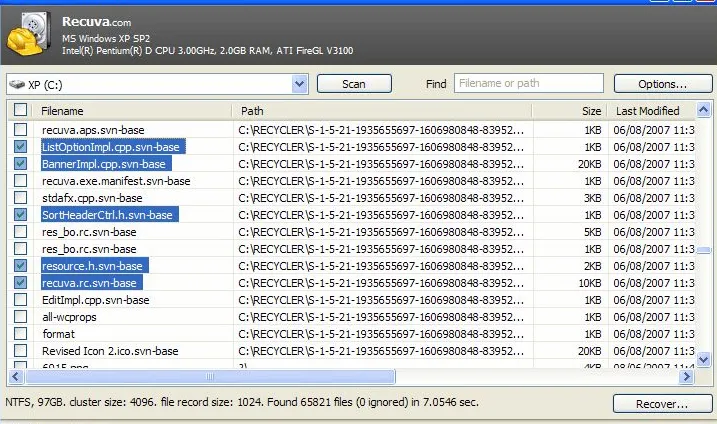Select the stdafx.cpp.svn-base filename
This screenshot has height=424, width=717.
click(92, 198)
